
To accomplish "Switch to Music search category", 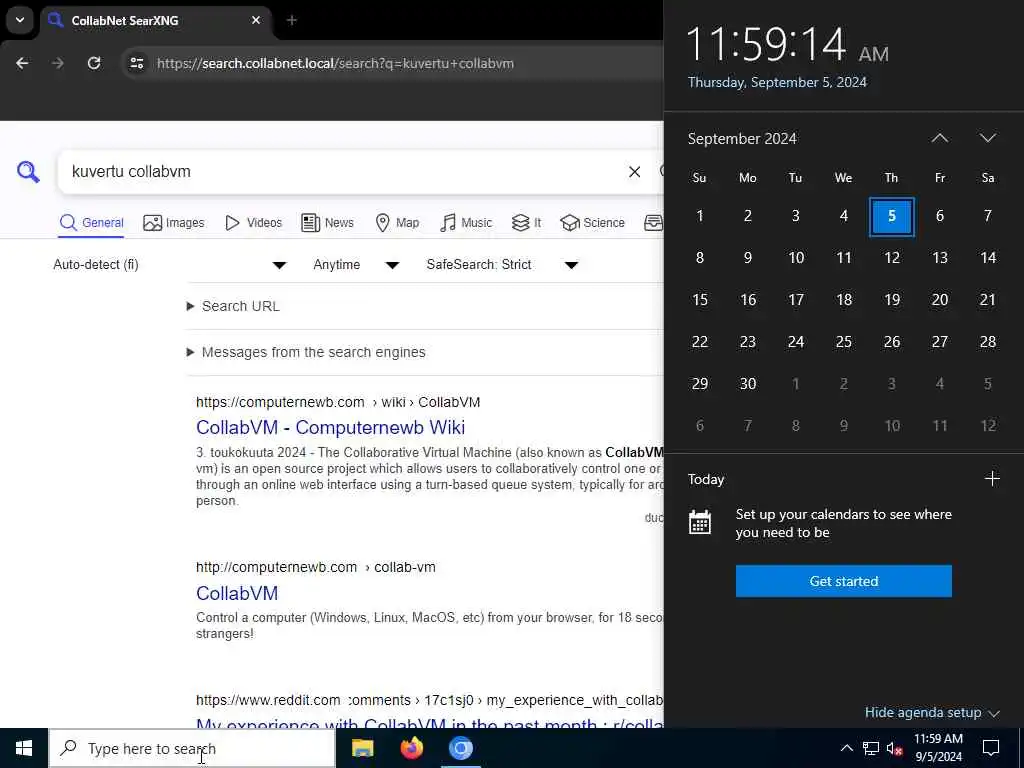I will 466,223.
